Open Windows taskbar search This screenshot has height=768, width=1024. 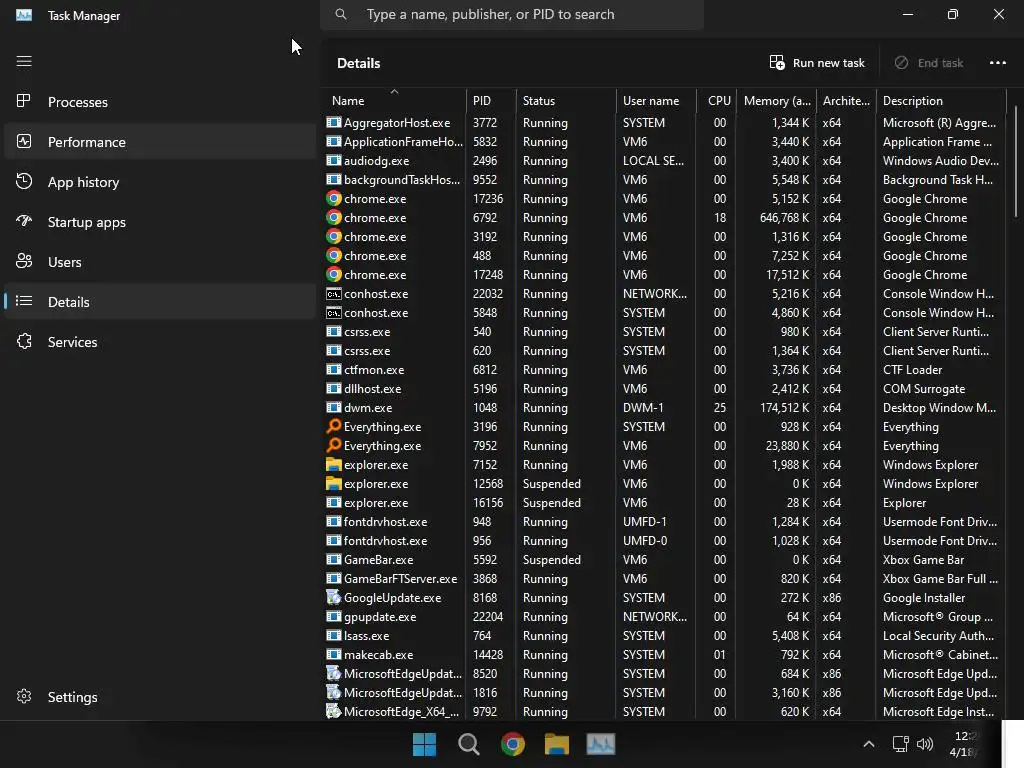pos(468,744)
